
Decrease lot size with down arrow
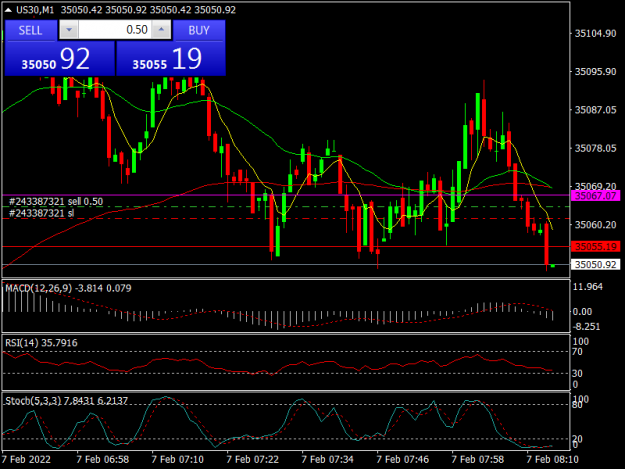pyautogui.click(x=69, y=30)
